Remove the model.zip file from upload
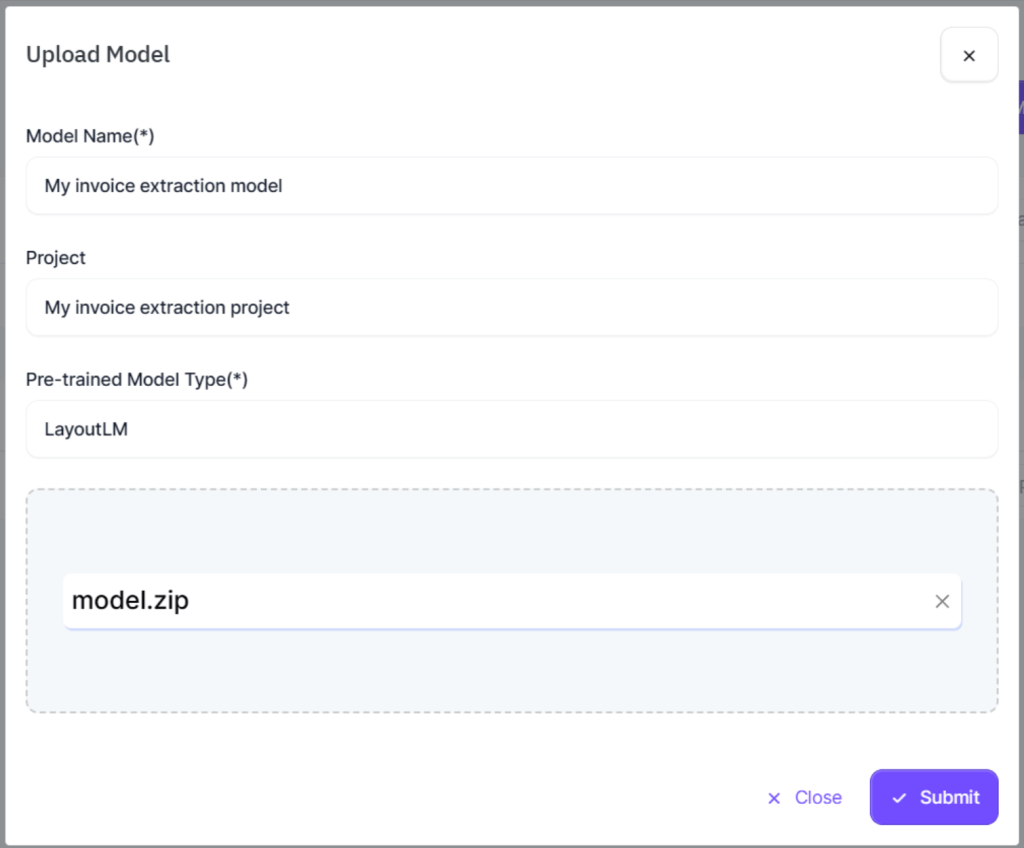Screen dimensions: 1024x848 (942, 601)
